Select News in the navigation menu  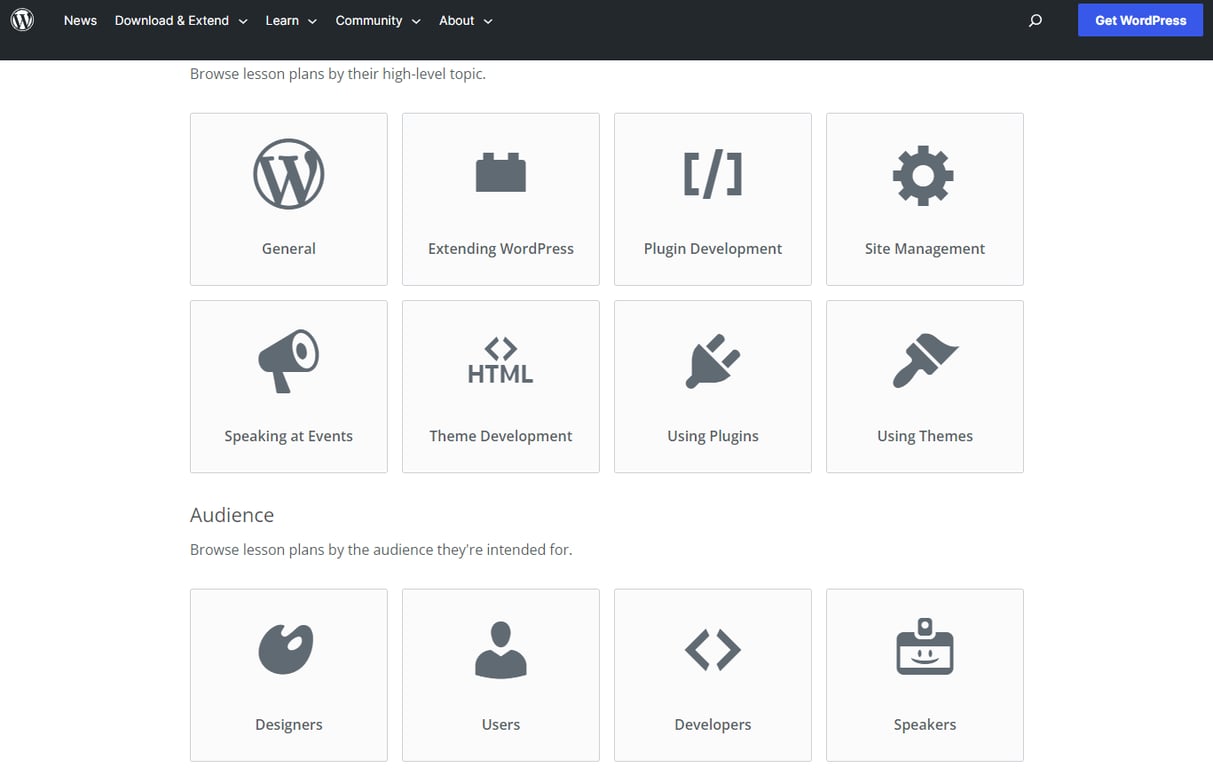click(x=80, y=20)
